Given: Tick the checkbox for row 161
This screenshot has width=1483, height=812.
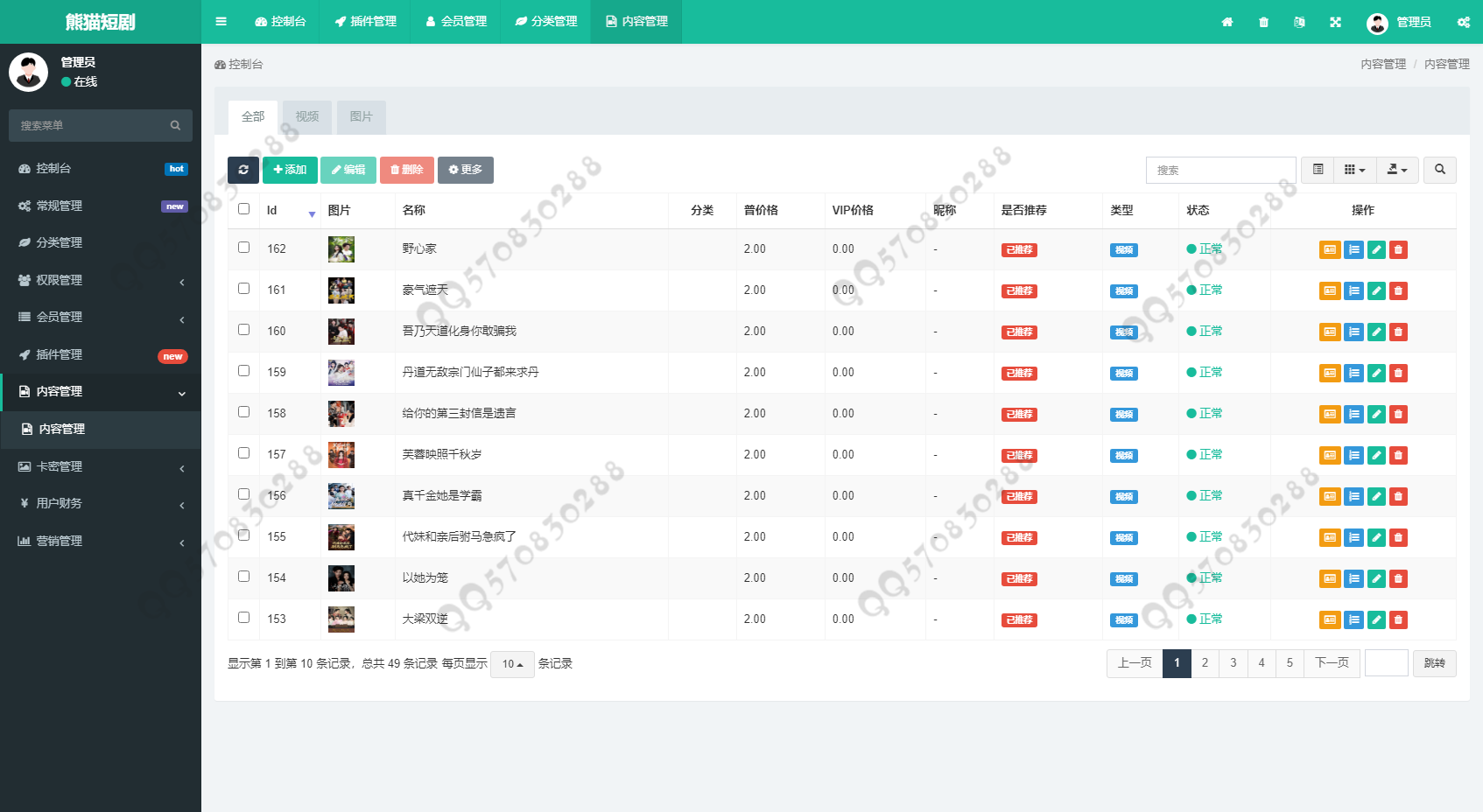Looking at the screenshot, I should [x=244, y=289].
